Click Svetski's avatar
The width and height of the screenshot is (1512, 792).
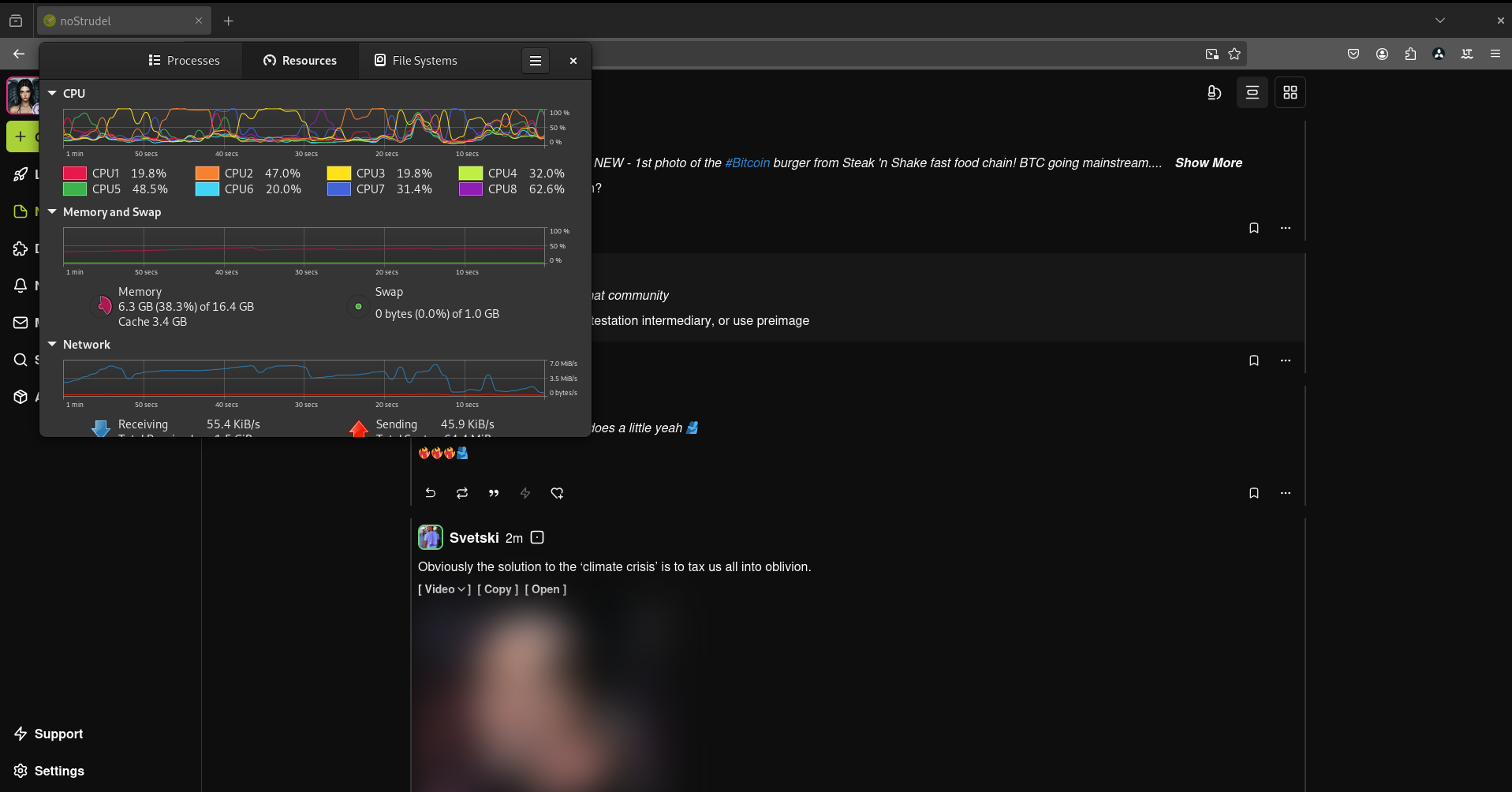(431, 537)
